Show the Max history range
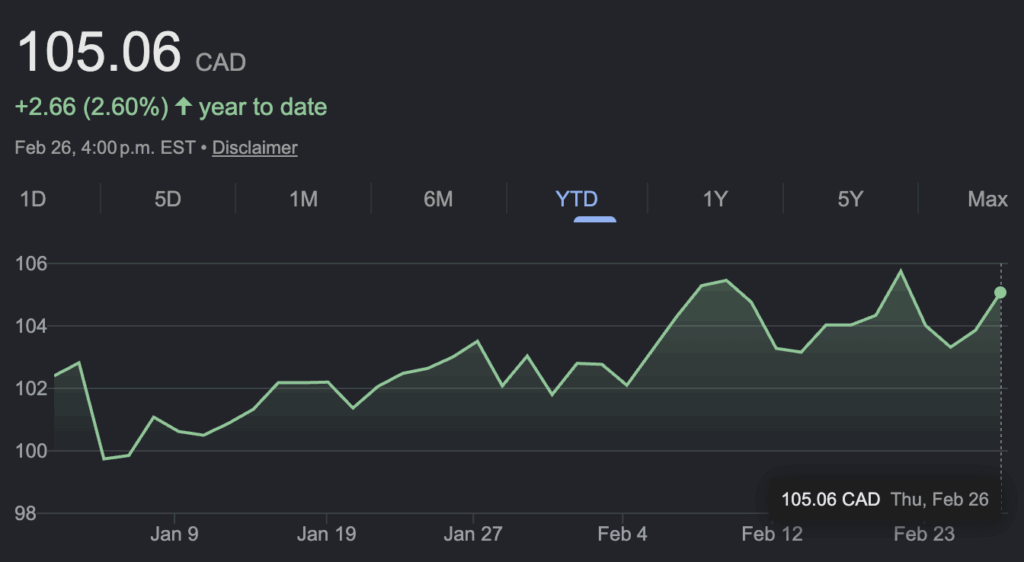 coord(987,199)
